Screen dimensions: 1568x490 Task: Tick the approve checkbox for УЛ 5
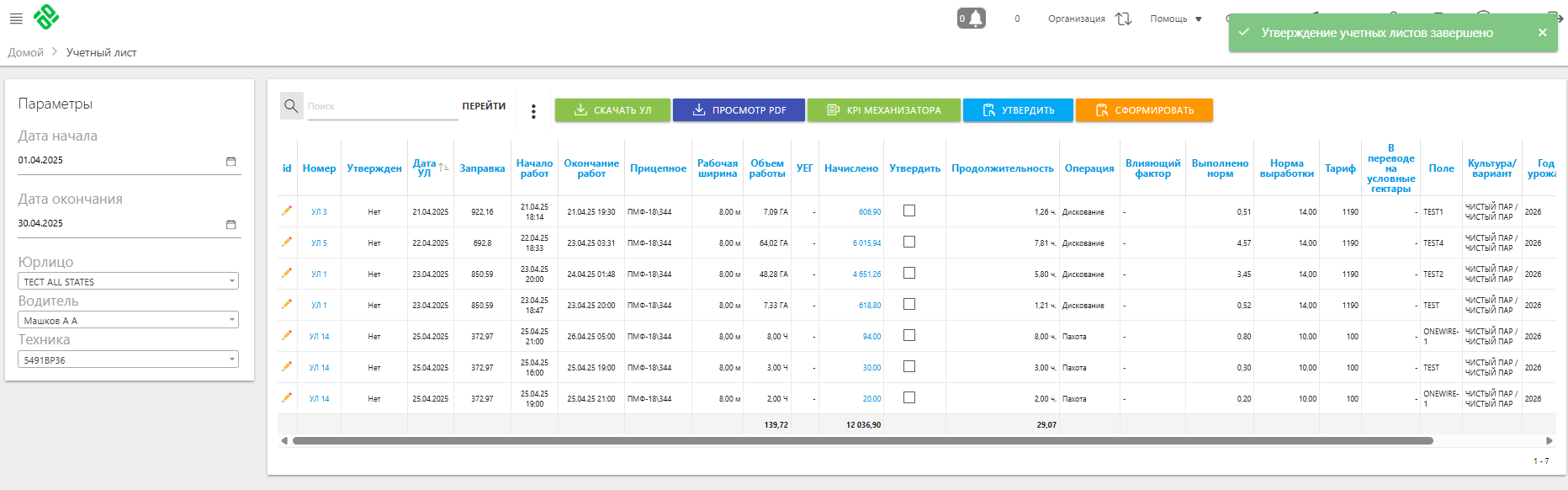909,242
